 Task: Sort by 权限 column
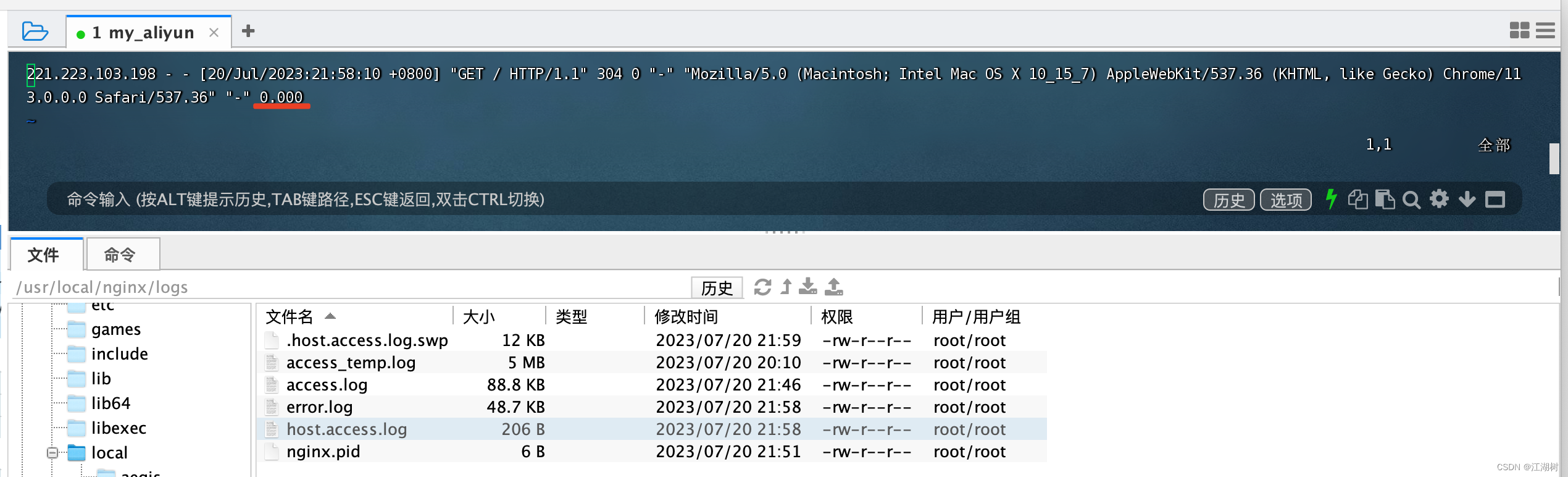867,317
